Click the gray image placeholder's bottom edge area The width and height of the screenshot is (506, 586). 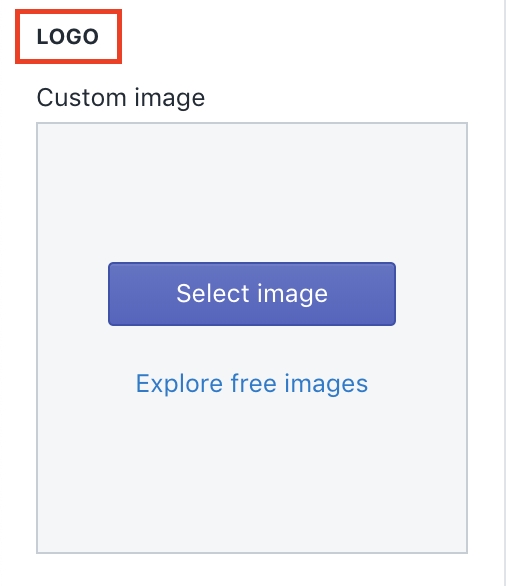coord(252,552)
